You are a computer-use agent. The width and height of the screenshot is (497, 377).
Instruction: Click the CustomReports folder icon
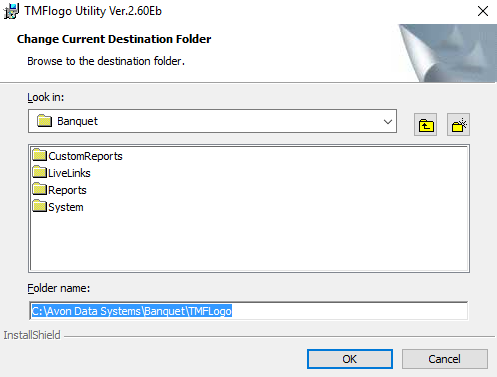(40, 155)
